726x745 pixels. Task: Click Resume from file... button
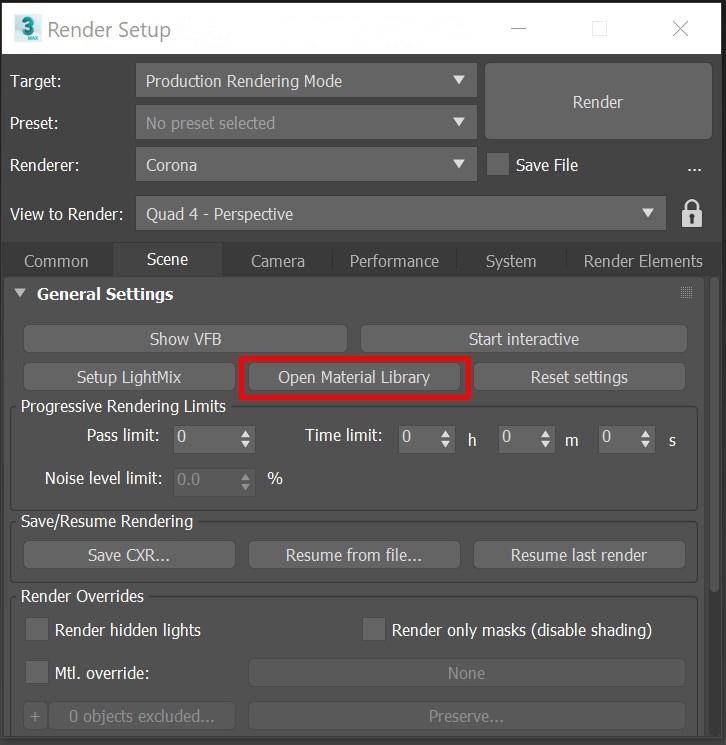[354, 554]
